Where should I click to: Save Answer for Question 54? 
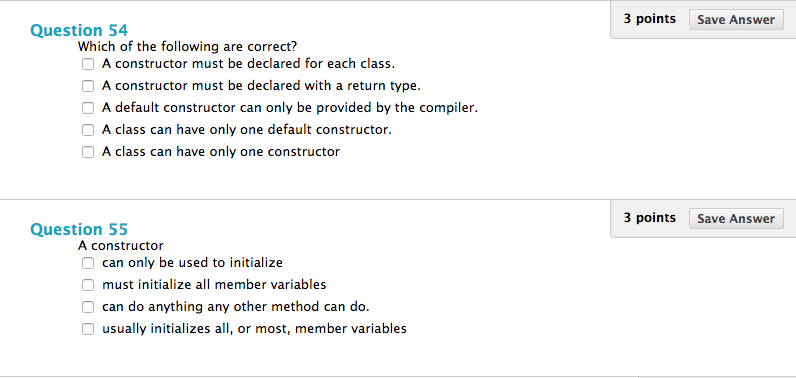[736, 20]
